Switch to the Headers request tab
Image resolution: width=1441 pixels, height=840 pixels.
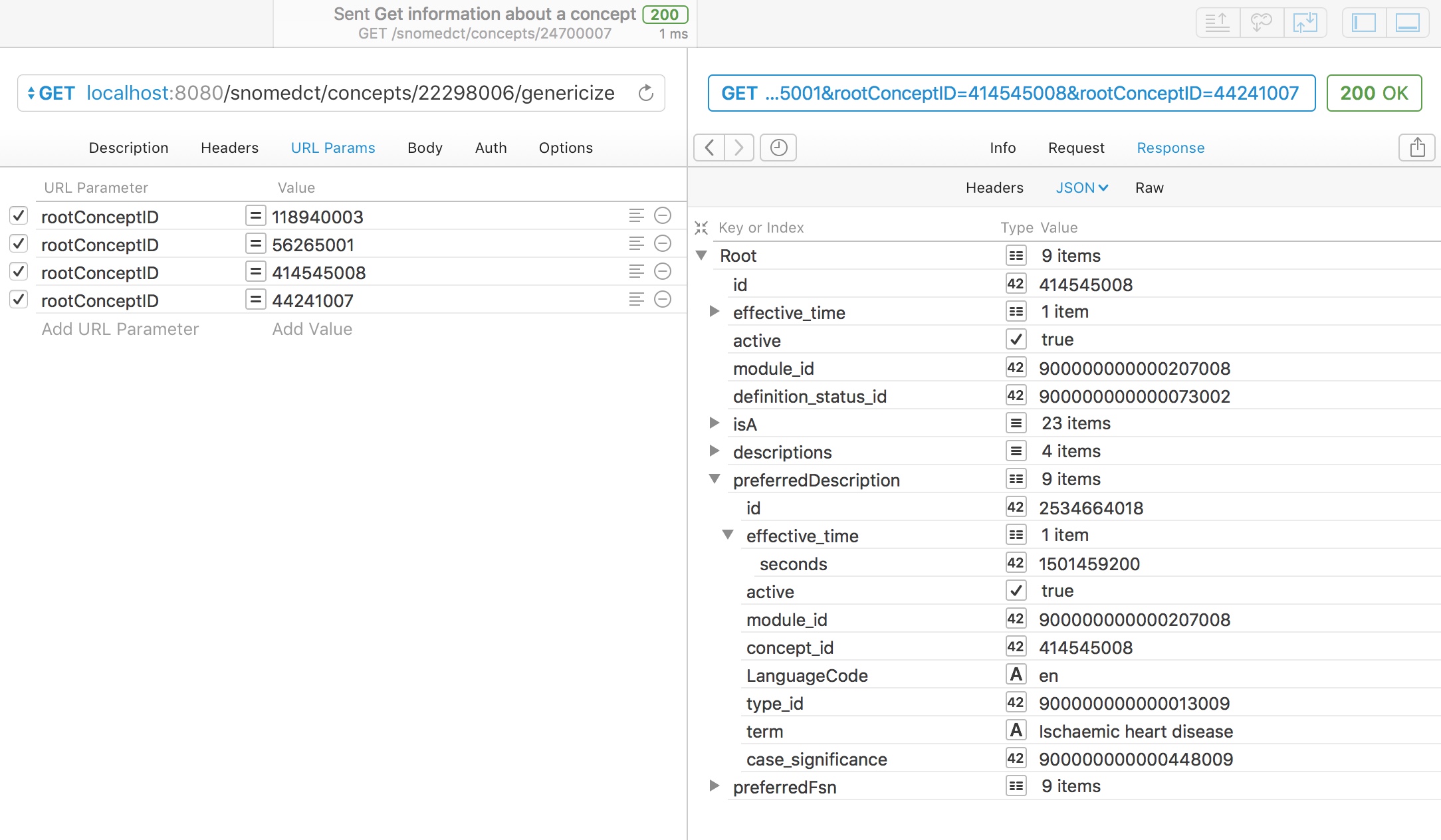click(229, 148)
